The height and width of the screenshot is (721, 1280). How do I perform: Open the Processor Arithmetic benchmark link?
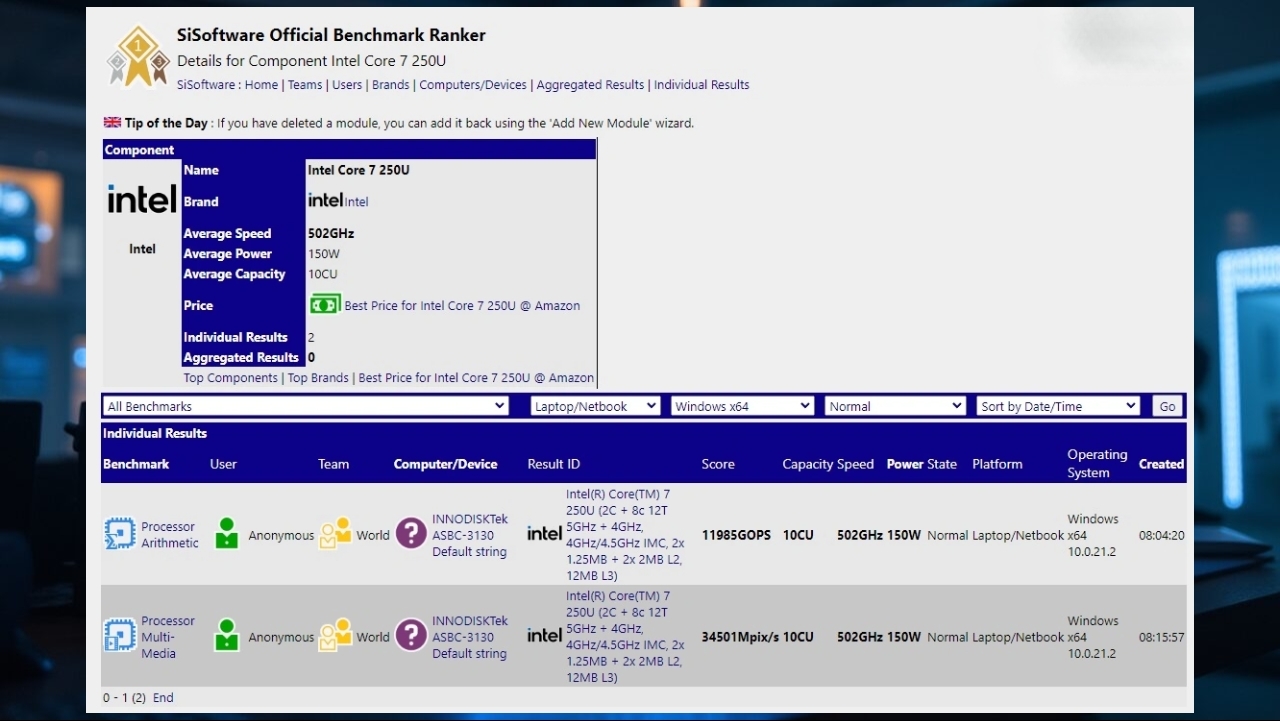[170, 535]
